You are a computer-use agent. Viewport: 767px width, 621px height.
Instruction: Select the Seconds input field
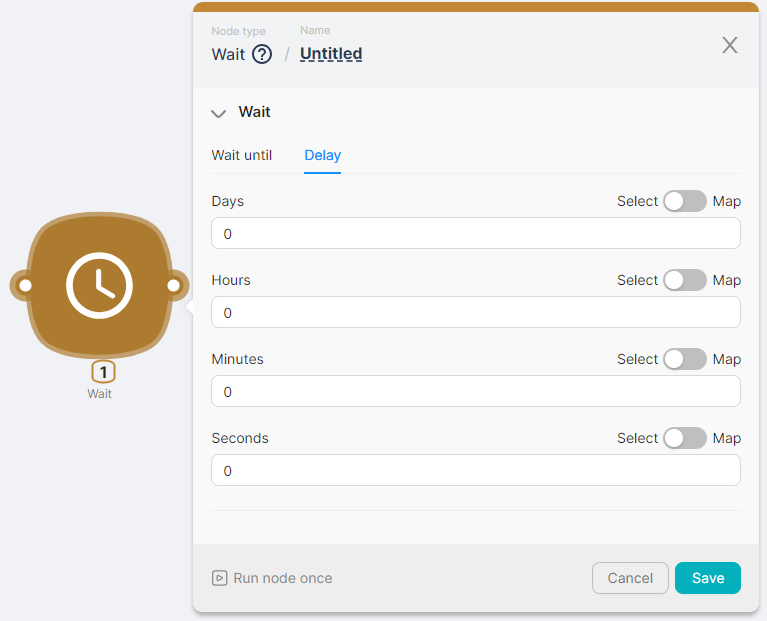[475, 471]
